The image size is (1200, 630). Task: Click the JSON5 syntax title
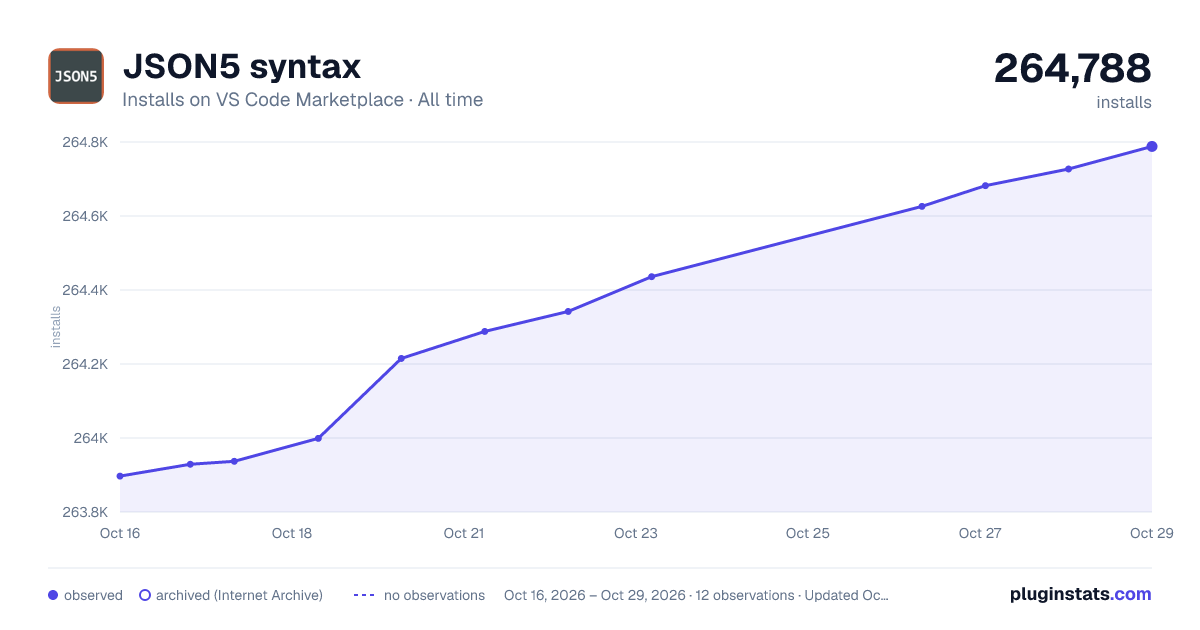pos(241,67)
